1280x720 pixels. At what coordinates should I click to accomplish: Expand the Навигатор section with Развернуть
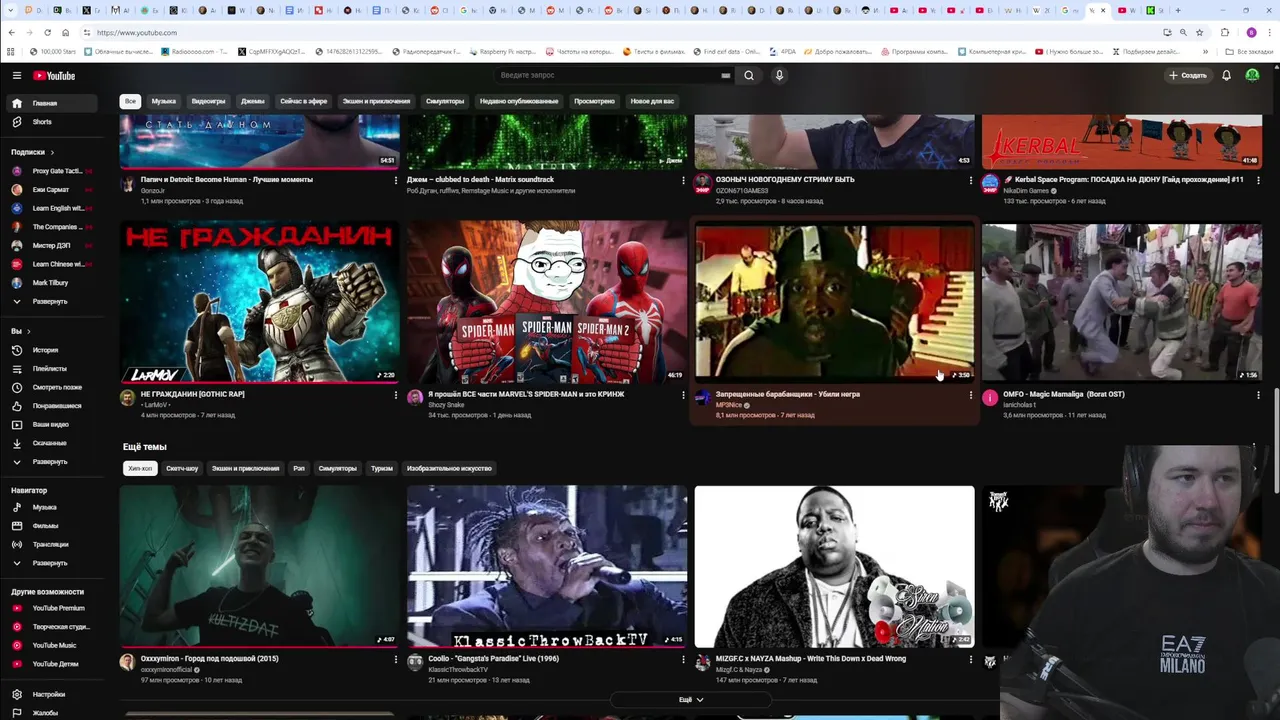pyautogui.click(x=49, y=563)
